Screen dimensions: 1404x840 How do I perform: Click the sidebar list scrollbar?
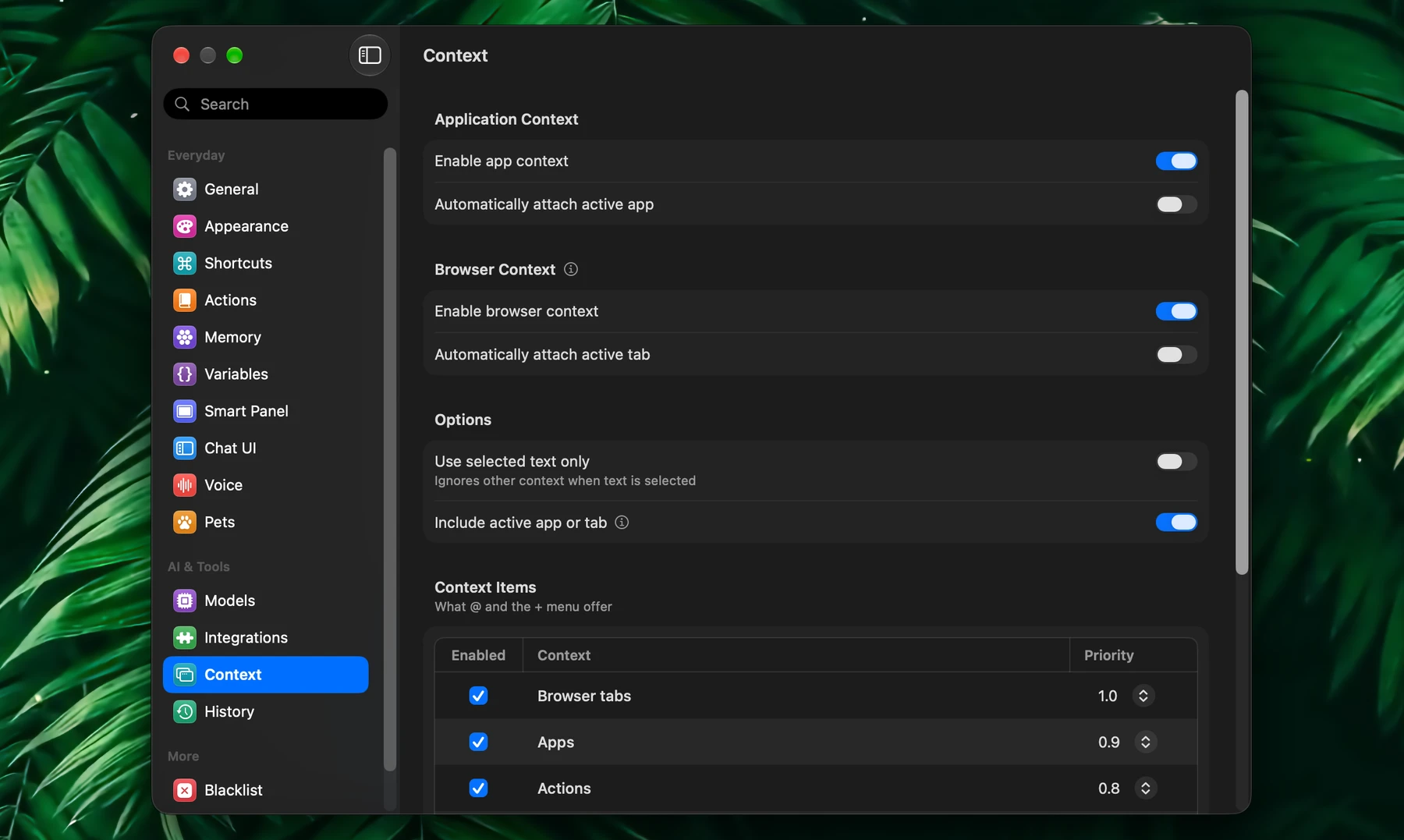click(390, 459)
